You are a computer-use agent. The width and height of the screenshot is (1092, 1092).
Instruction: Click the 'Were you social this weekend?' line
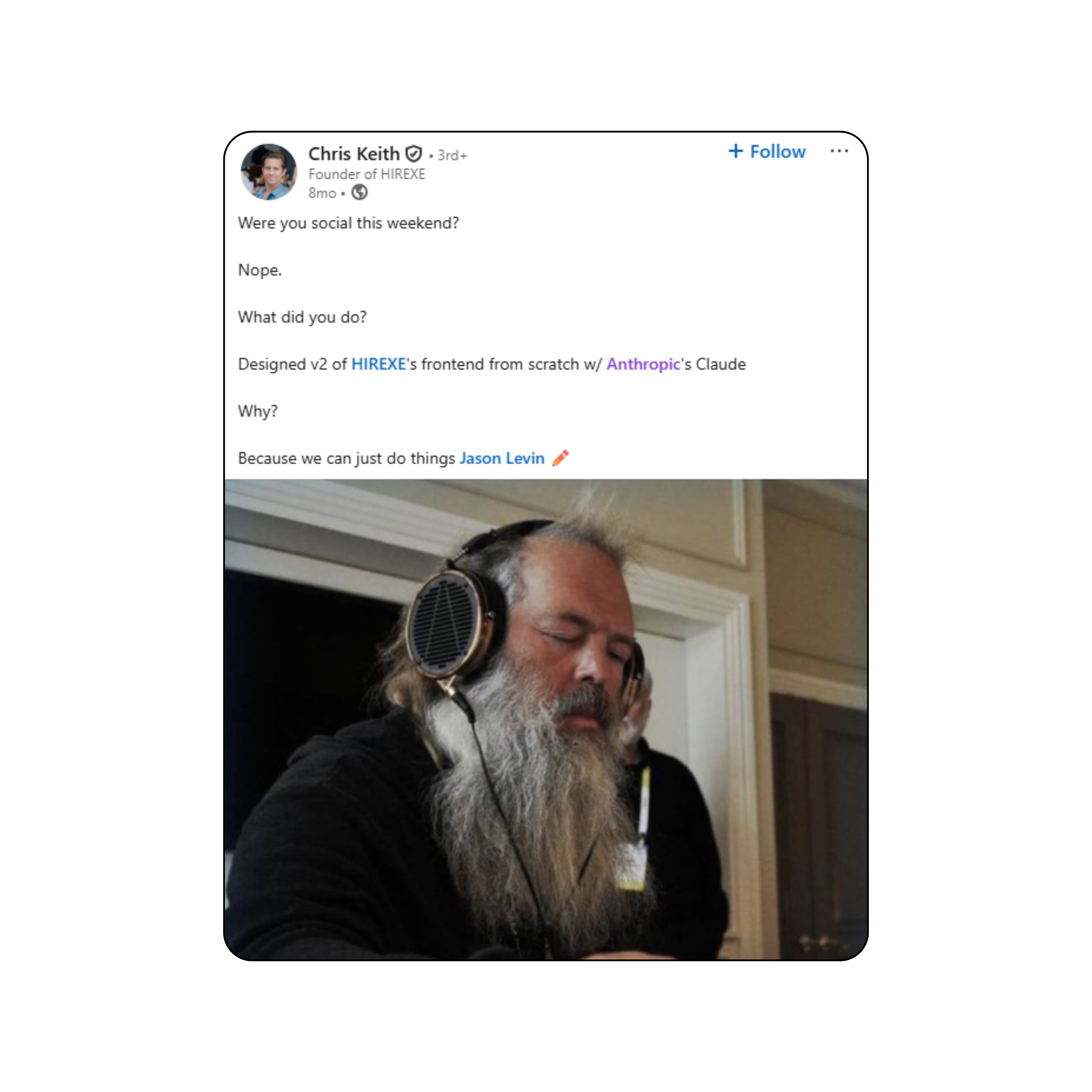coord(348,223)
